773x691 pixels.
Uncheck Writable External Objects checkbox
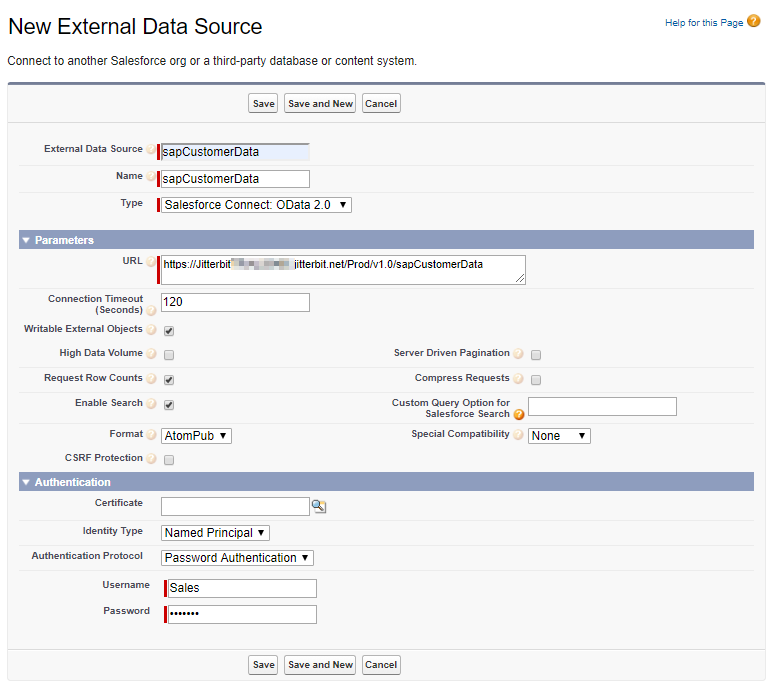[x=169, y=330]
